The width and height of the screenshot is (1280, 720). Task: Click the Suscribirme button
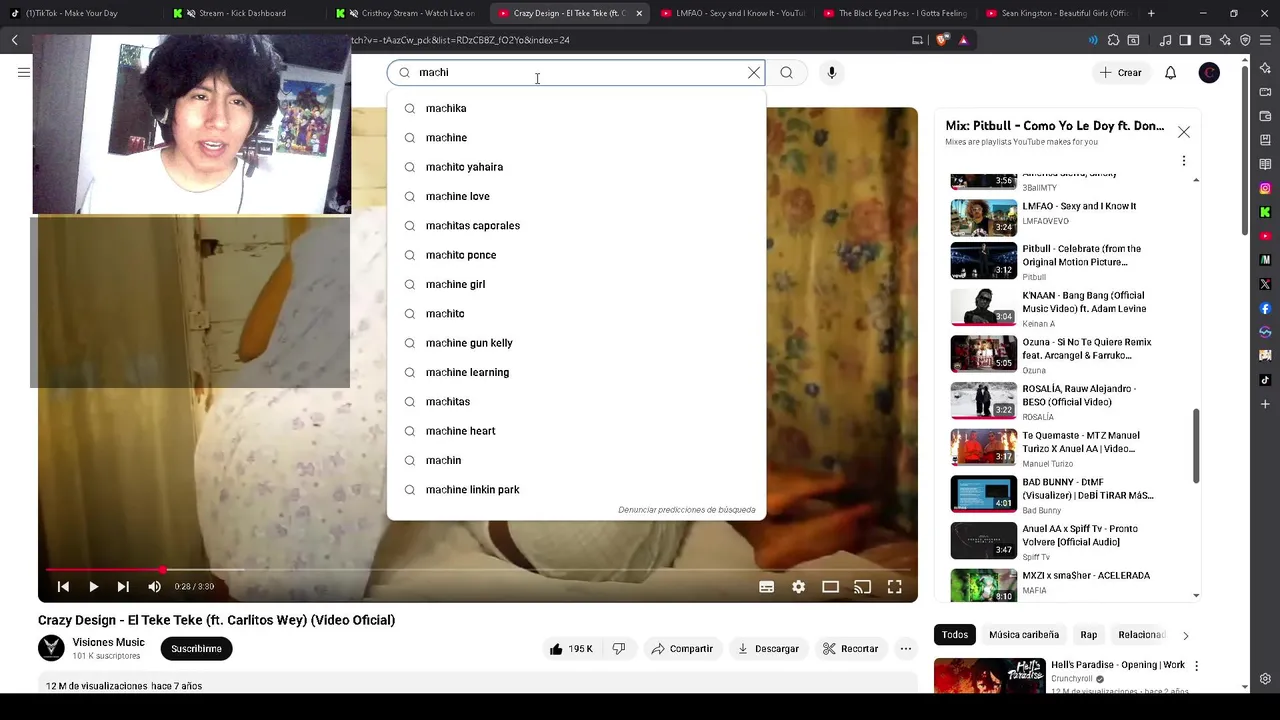(196, 649)
